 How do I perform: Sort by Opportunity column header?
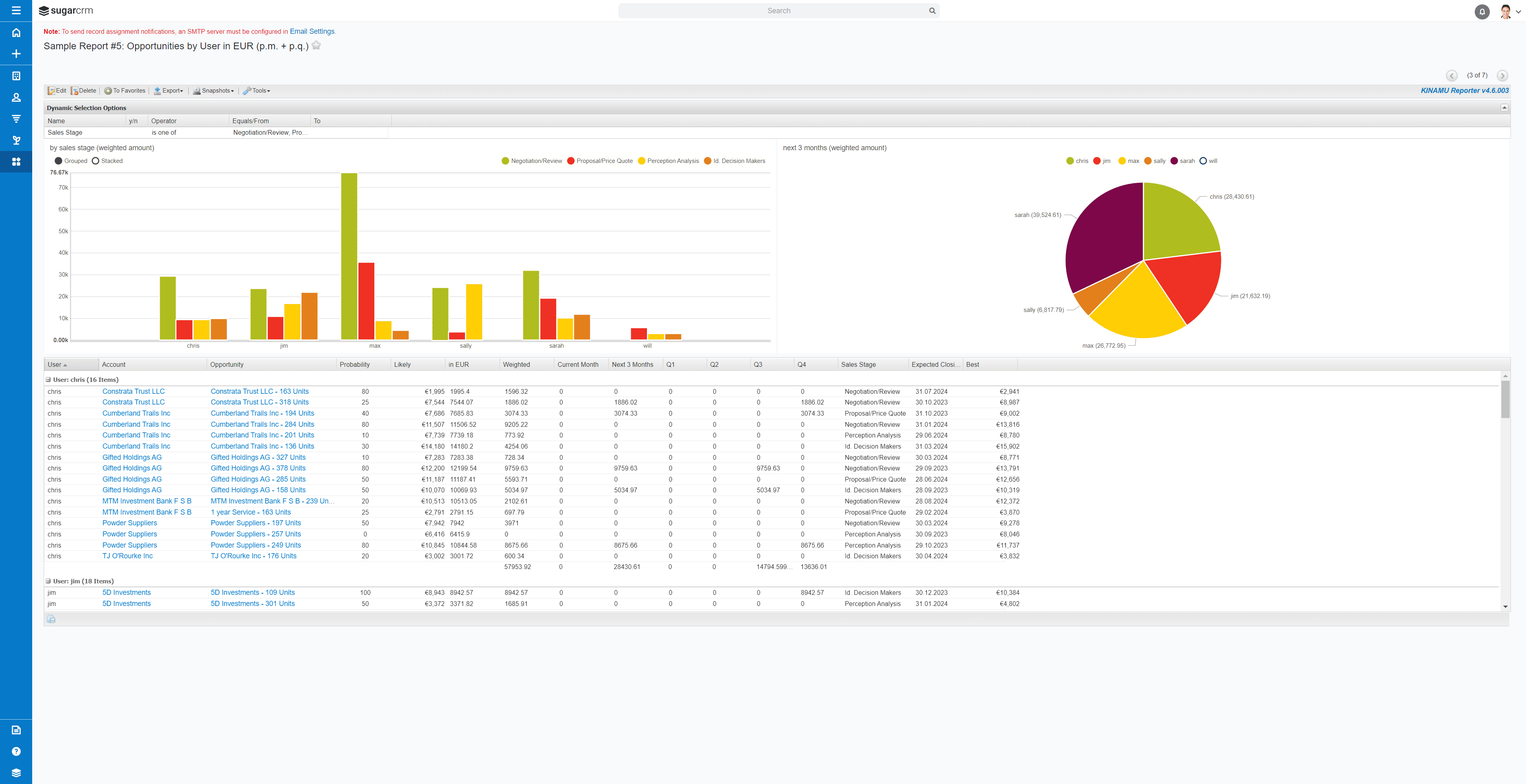point(271,365)
